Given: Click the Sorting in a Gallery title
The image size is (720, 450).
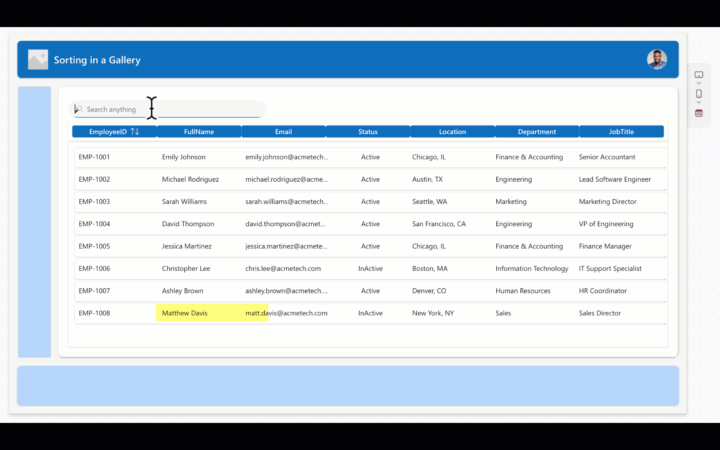Looking at the screenshot, I should pyautogui.click(x=97, y=60).
